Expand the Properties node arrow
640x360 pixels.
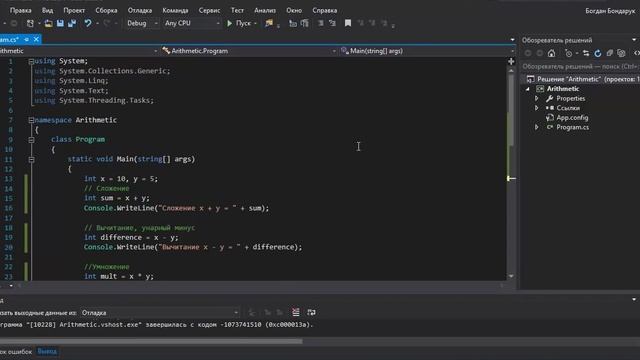point(537,98)
